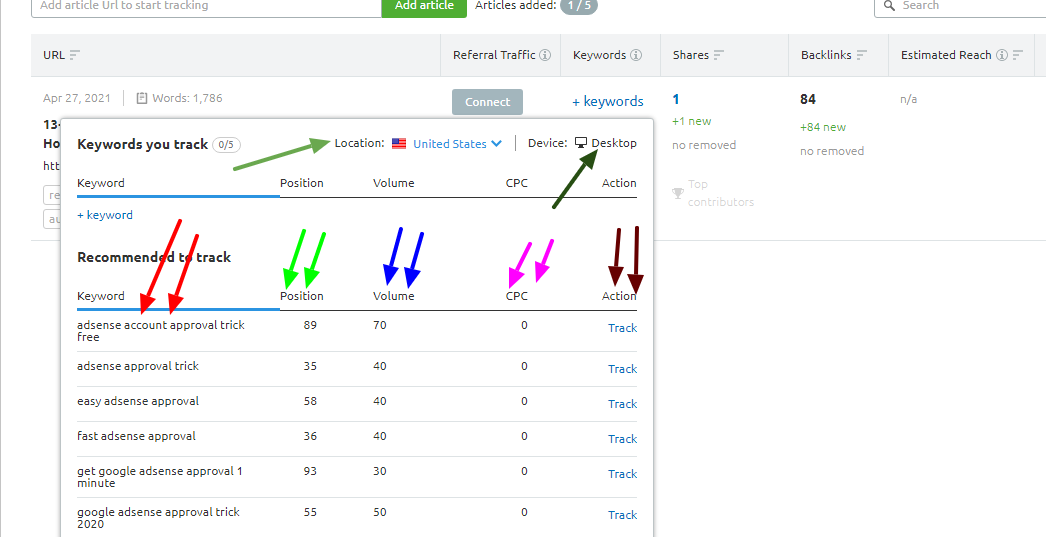The width and height of the screenshot is (1046, 537).
Task: Sort by Estimated Reach icon
Action: pyautogui.click(x=1018, y=55)
